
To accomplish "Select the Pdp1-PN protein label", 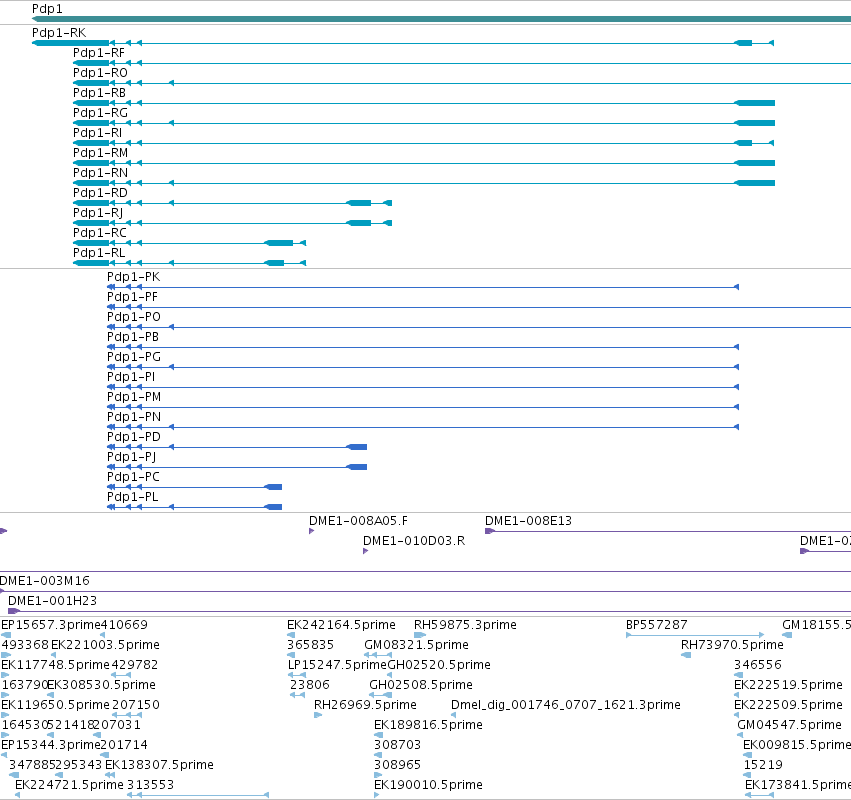I will 134,417.
